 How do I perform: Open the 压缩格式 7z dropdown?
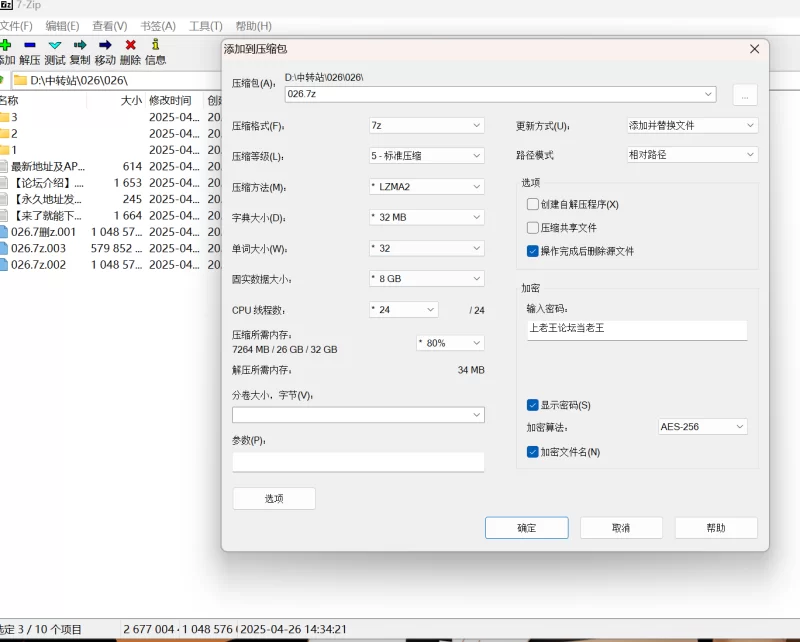tap(427, 126)
